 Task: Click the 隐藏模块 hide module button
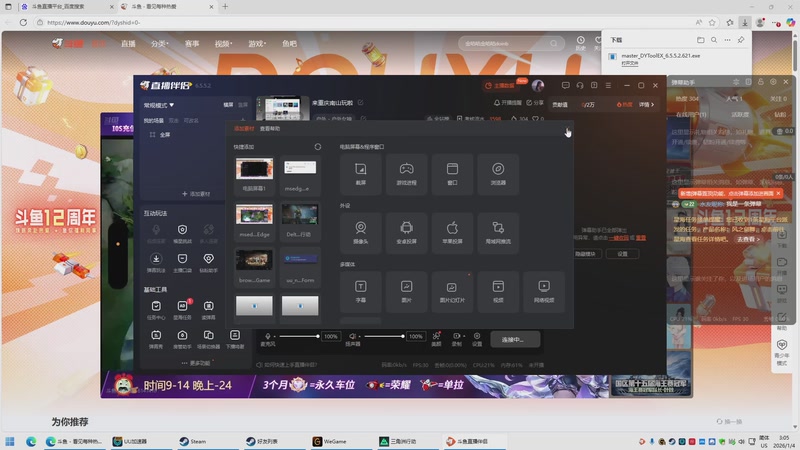tap(586, 254)
